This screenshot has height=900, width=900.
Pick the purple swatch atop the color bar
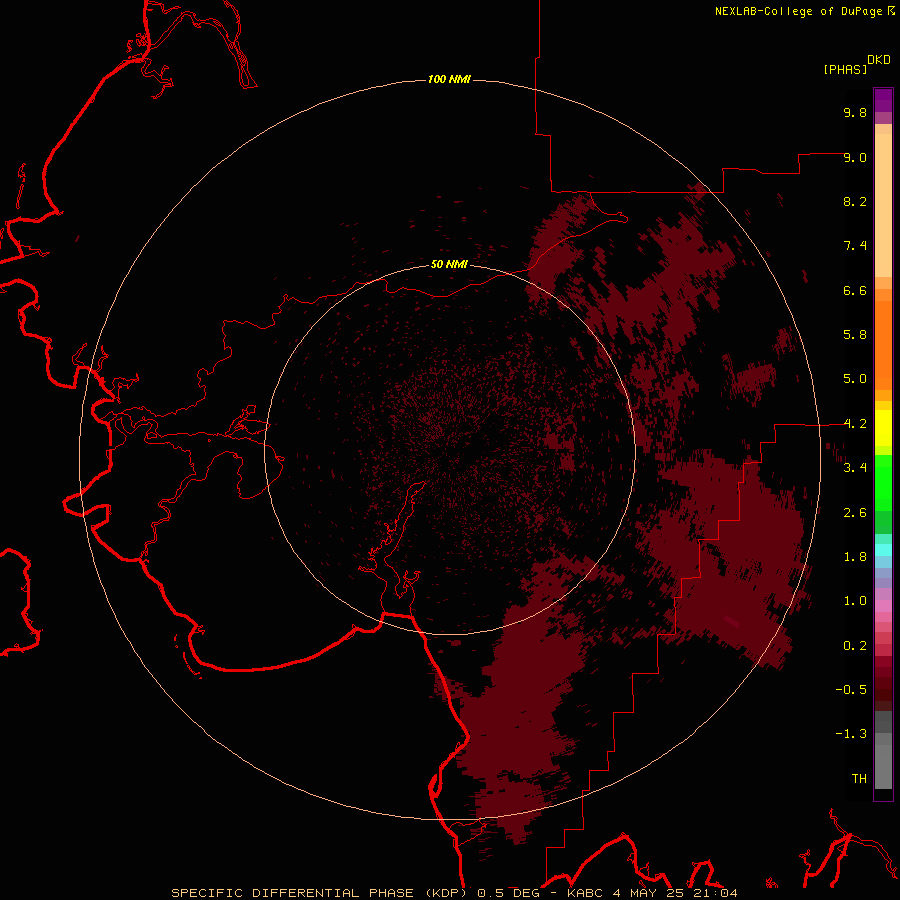(883, 100)
